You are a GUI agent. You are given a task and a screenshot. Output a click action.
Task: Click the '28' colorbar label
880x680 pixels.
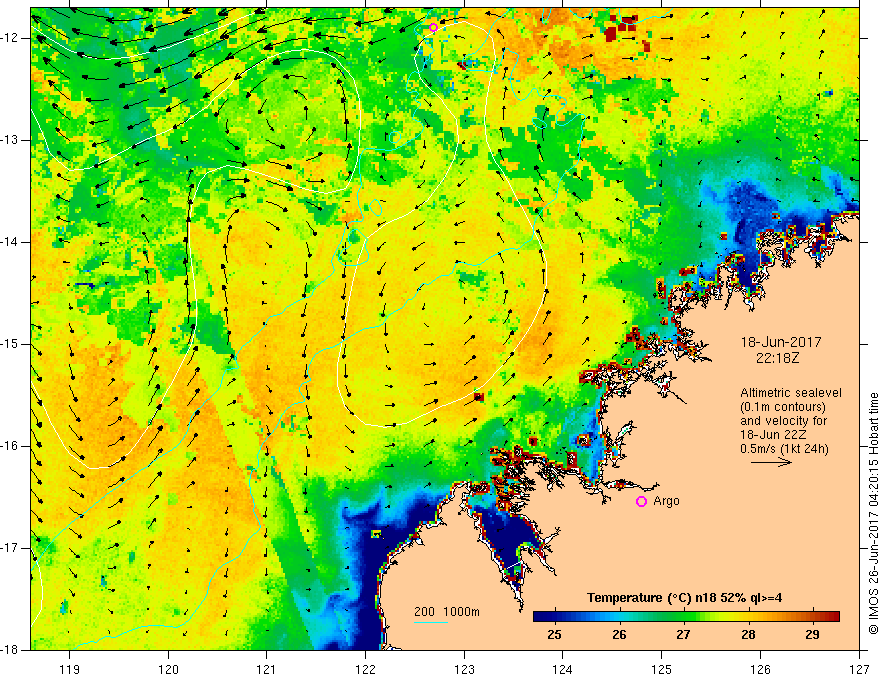point(748,635)
